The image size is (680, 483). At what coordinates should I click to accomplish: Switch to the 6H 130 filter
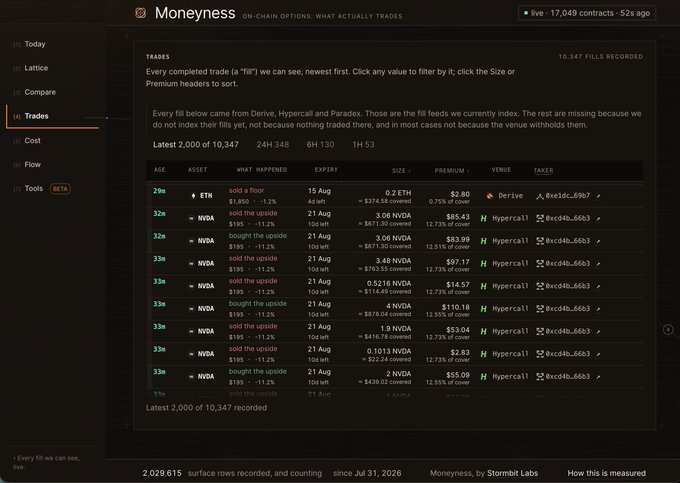[320, 145]
